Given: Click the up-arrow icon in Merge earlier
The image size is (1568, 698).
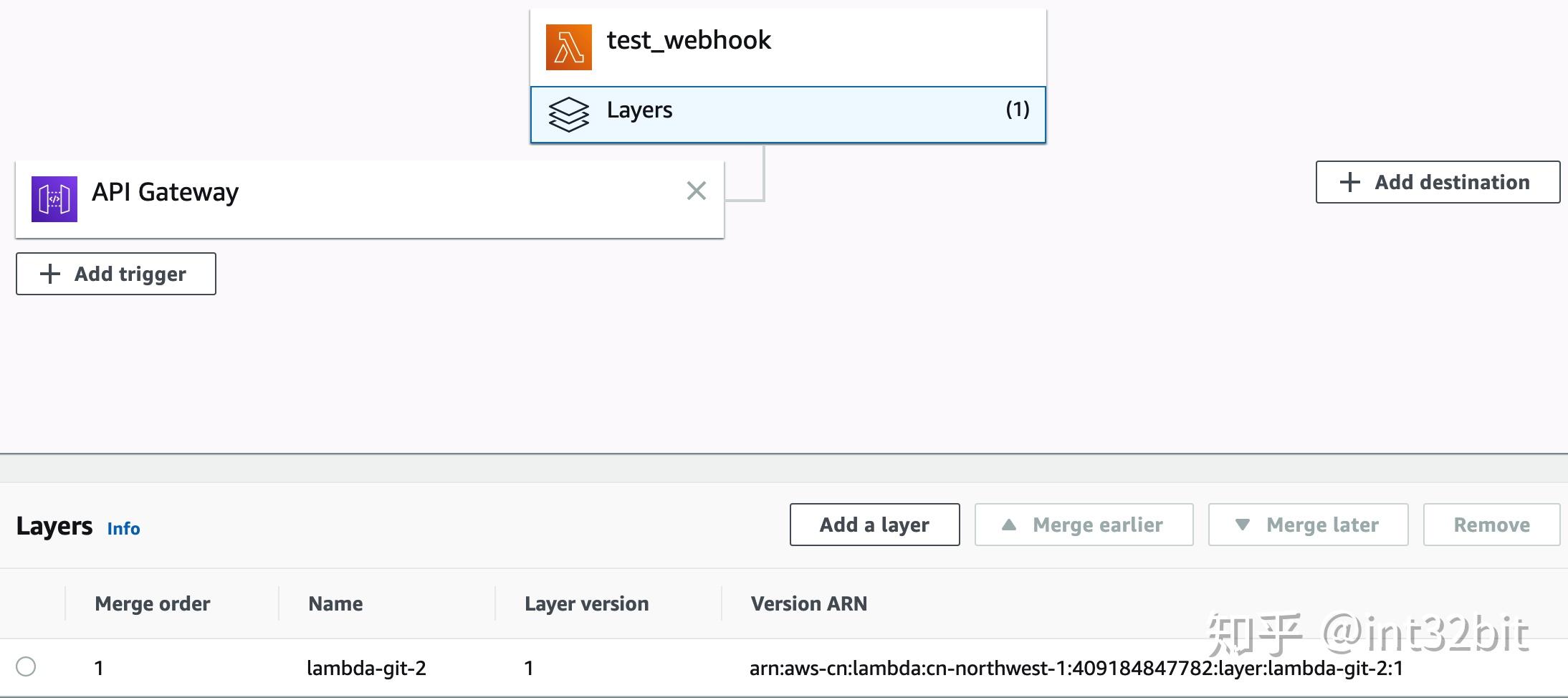Looking at the screenshot, I should click(1010, 524).
